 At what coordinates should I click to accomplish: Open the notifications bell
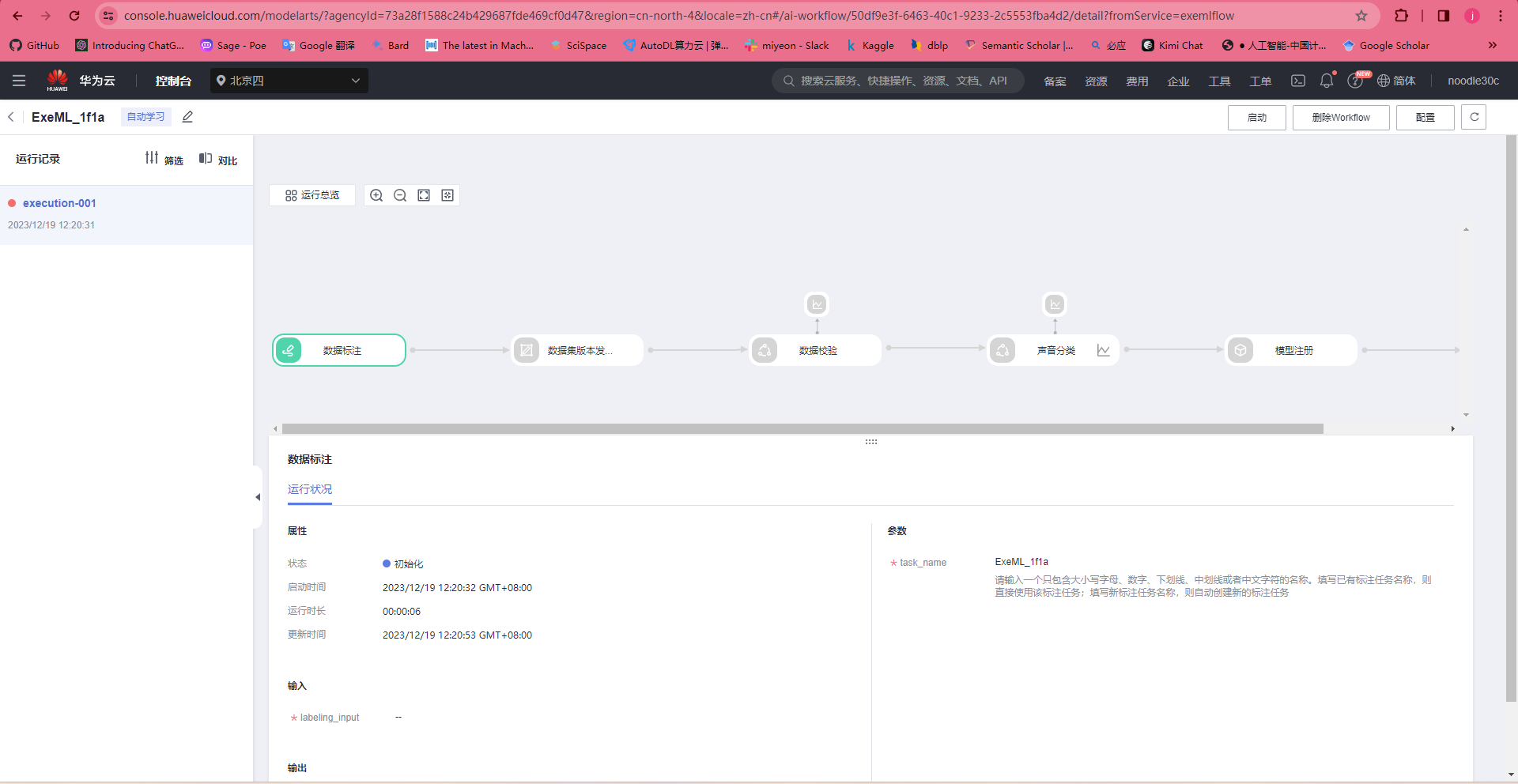pyautogui.click(x=1327, y=81)
